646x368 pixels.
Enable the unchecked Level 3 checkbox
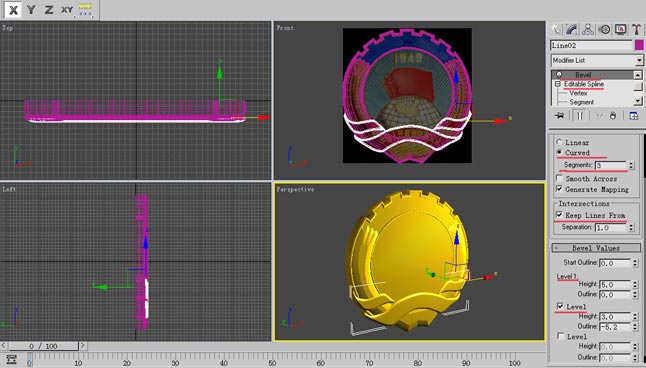(x=560, y=336)
